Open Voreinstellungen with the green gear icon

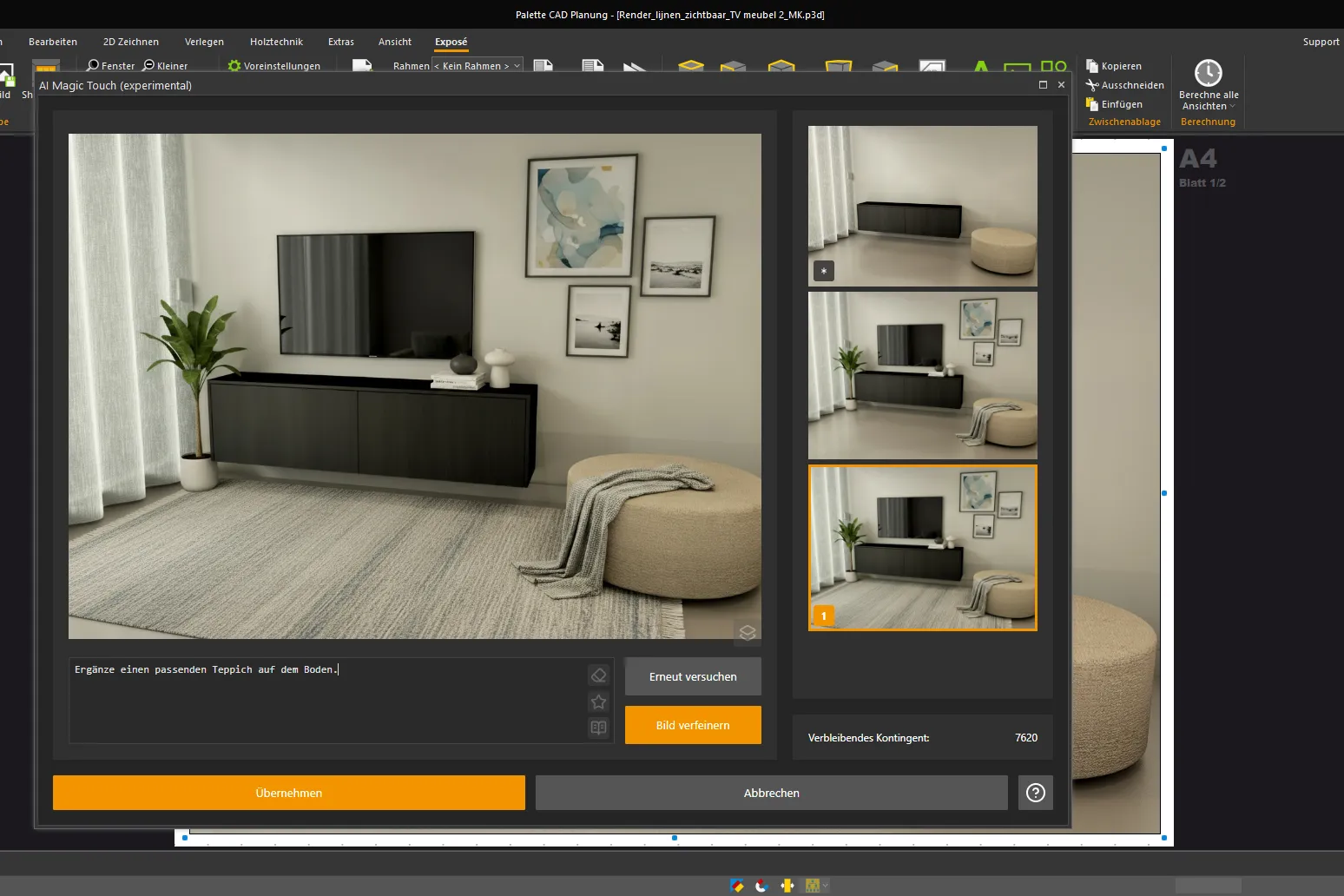234,66
